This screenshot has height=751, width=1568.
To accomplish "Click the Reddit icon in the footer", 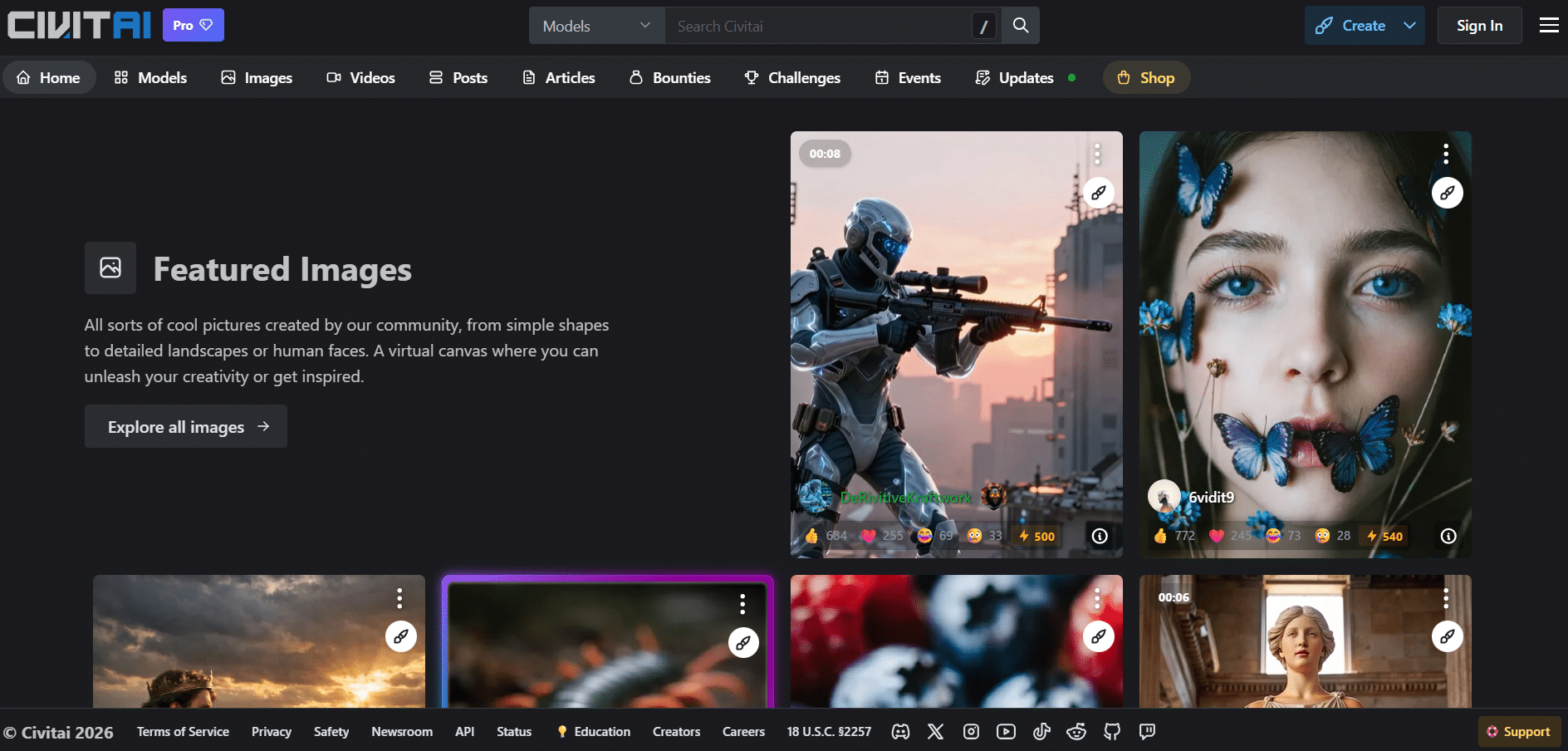I will click(x=1076, y=732).
